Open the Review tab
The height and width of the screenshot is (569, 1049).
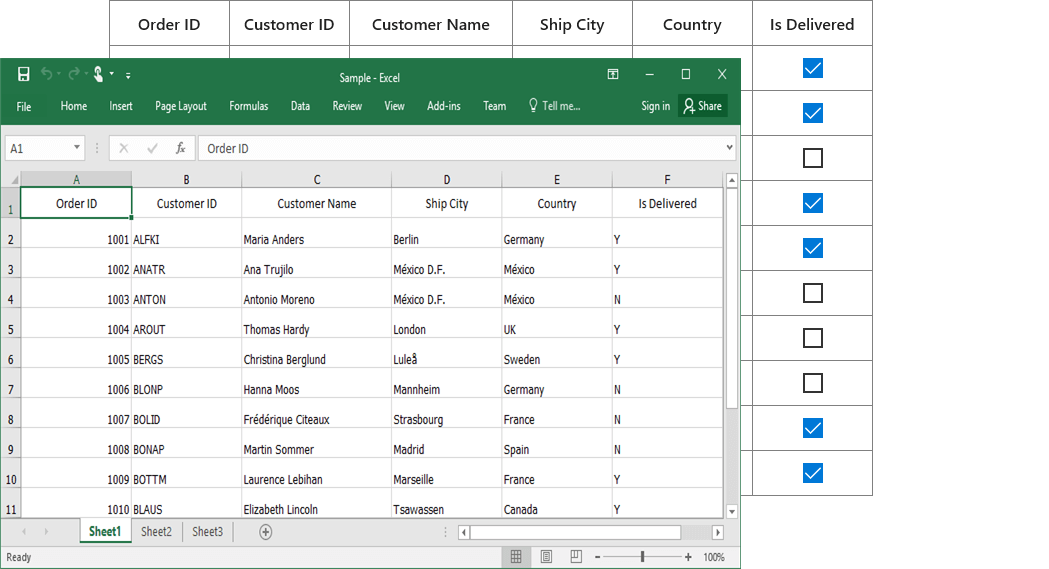(x=347, y=106)
